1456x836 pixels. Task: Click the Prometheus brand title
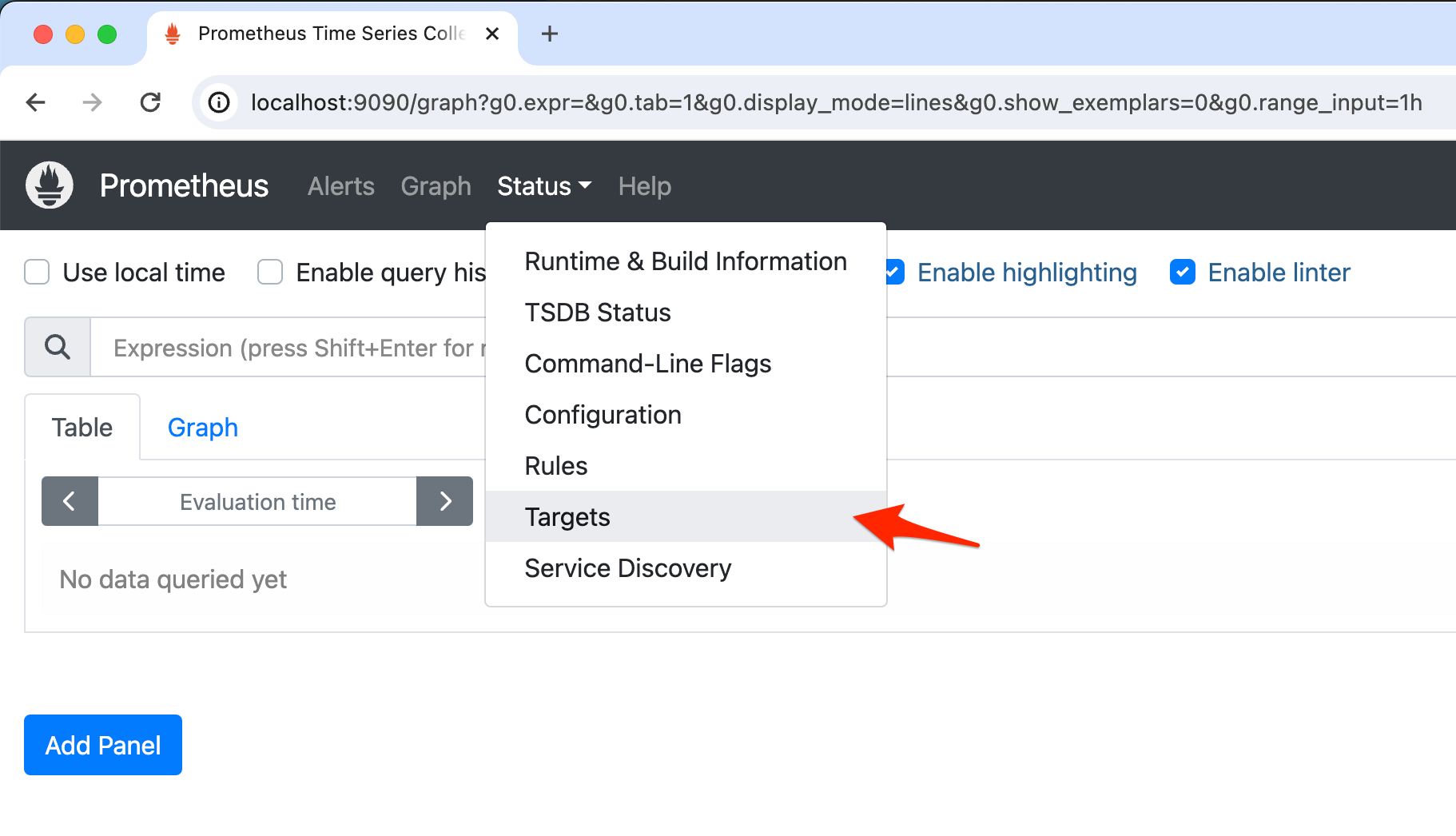point(184,185)
